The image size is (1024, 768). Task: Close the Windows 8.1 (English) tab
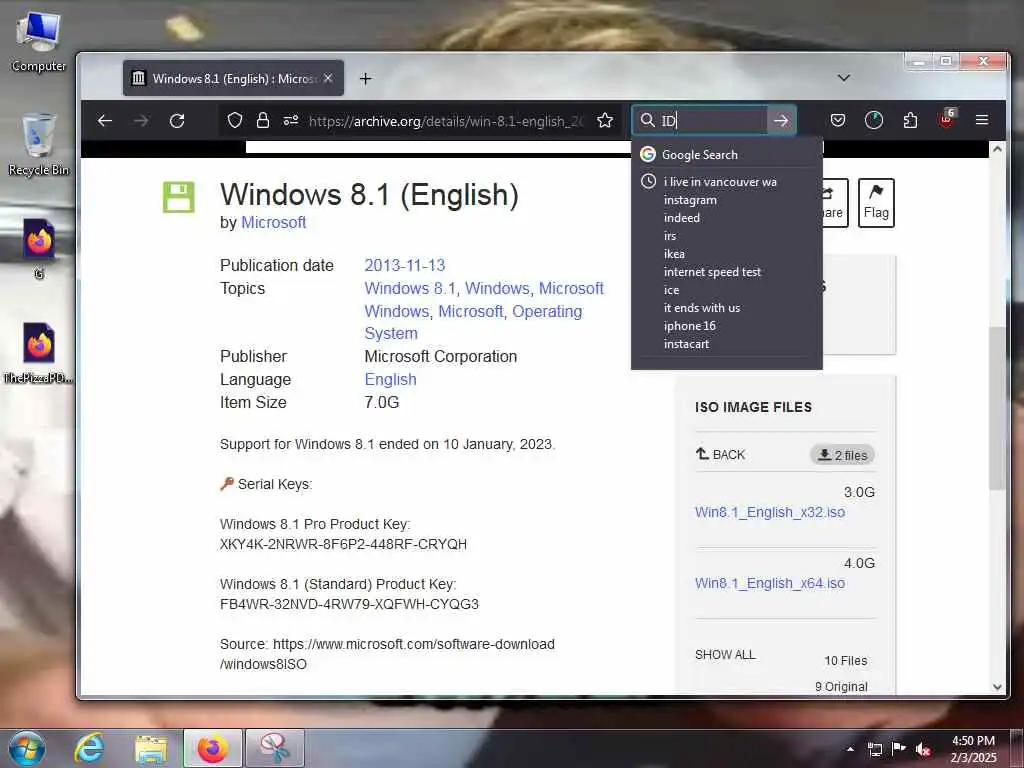(x=328, y=78)
